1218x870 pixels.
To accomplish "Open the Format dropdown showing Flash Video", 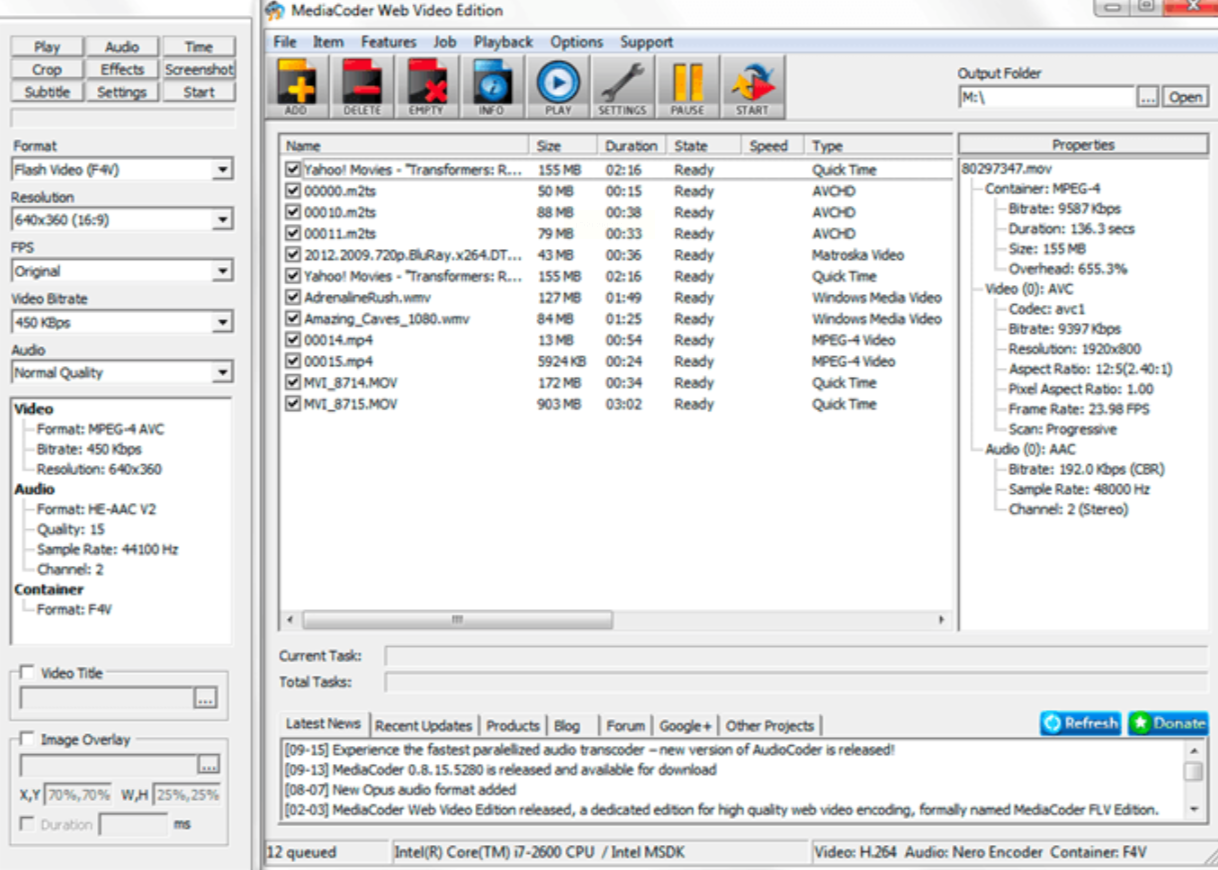I will pos(222,171).
